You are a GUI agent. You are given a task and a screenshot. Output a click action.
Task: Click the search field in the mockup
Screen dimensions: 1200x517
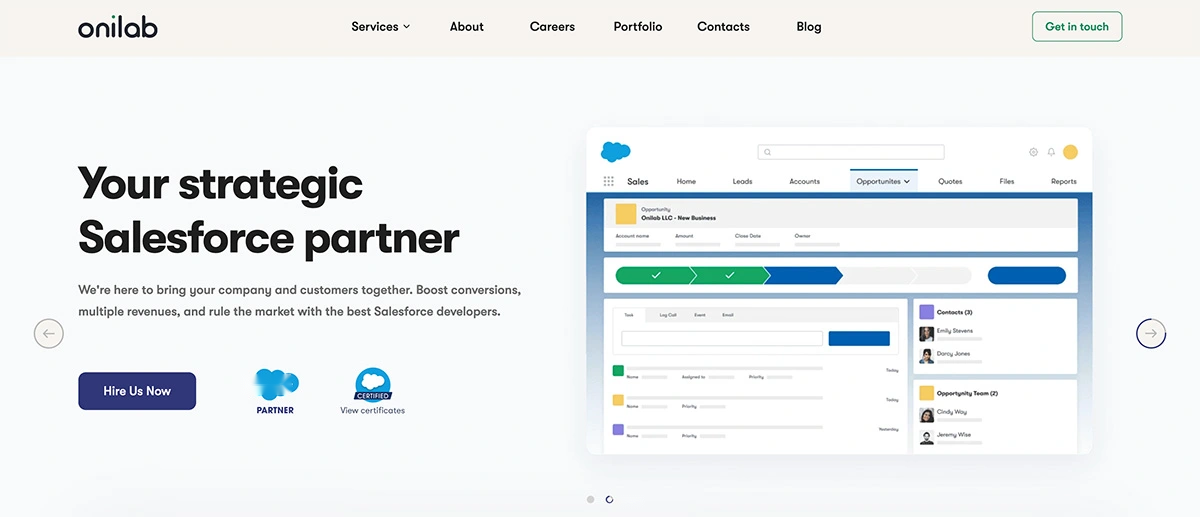coord(851,152)
